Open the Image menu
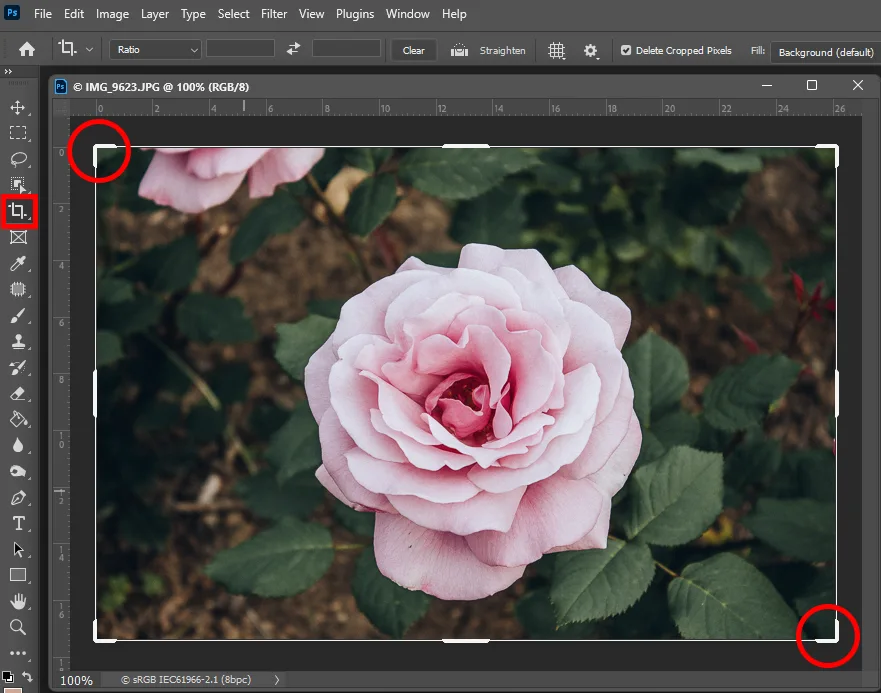Image resolution: width=881 pixels, height=693 pixels. [112, 14]
